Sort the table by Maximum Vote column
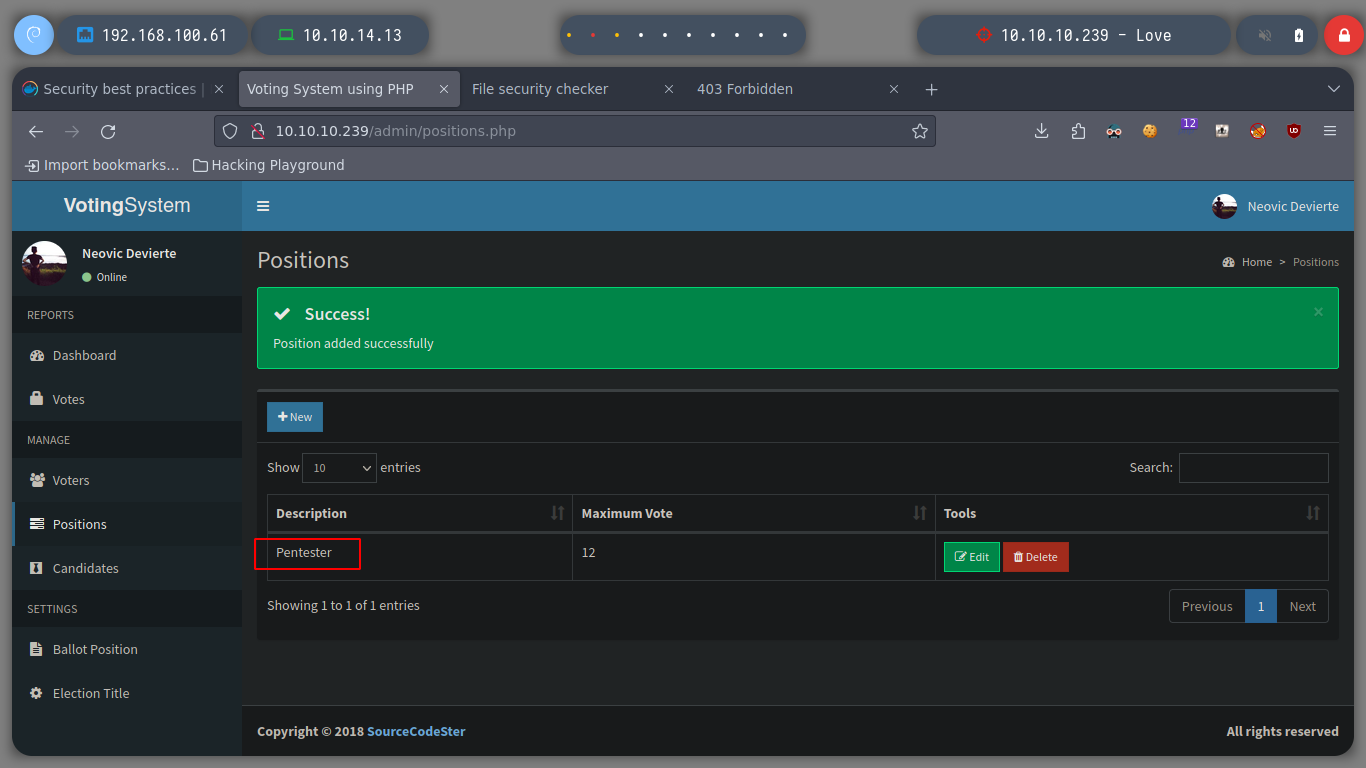 [754, 513]
